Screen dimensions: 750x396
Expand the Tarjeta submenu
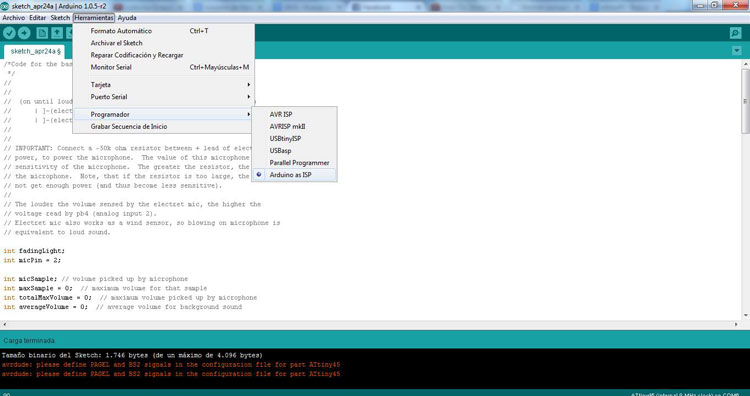pyautogui.click(x=164, y=85)
